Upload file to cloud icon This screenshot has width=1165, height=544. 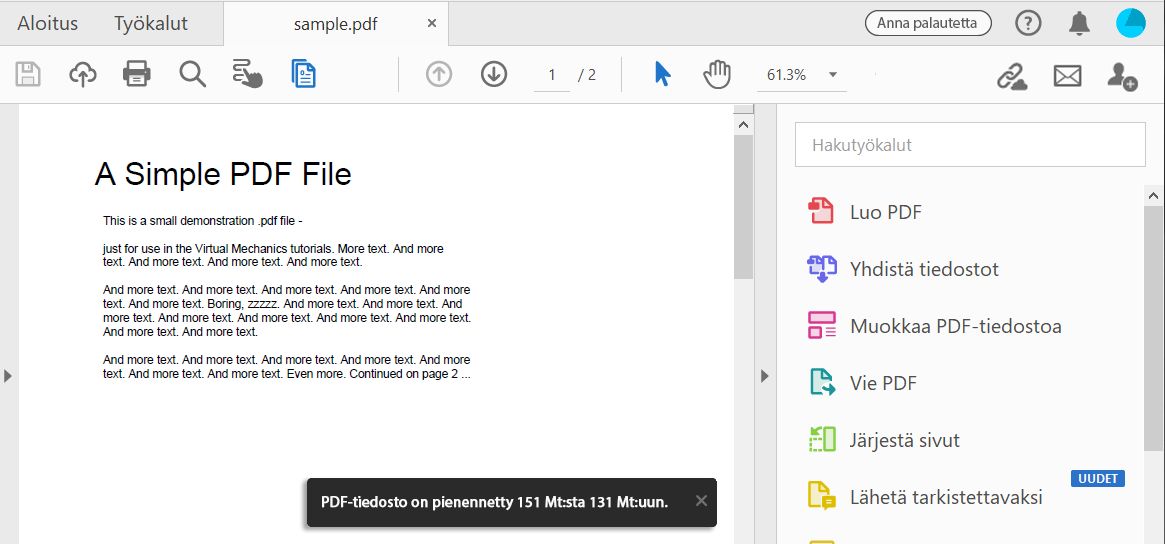82,74
